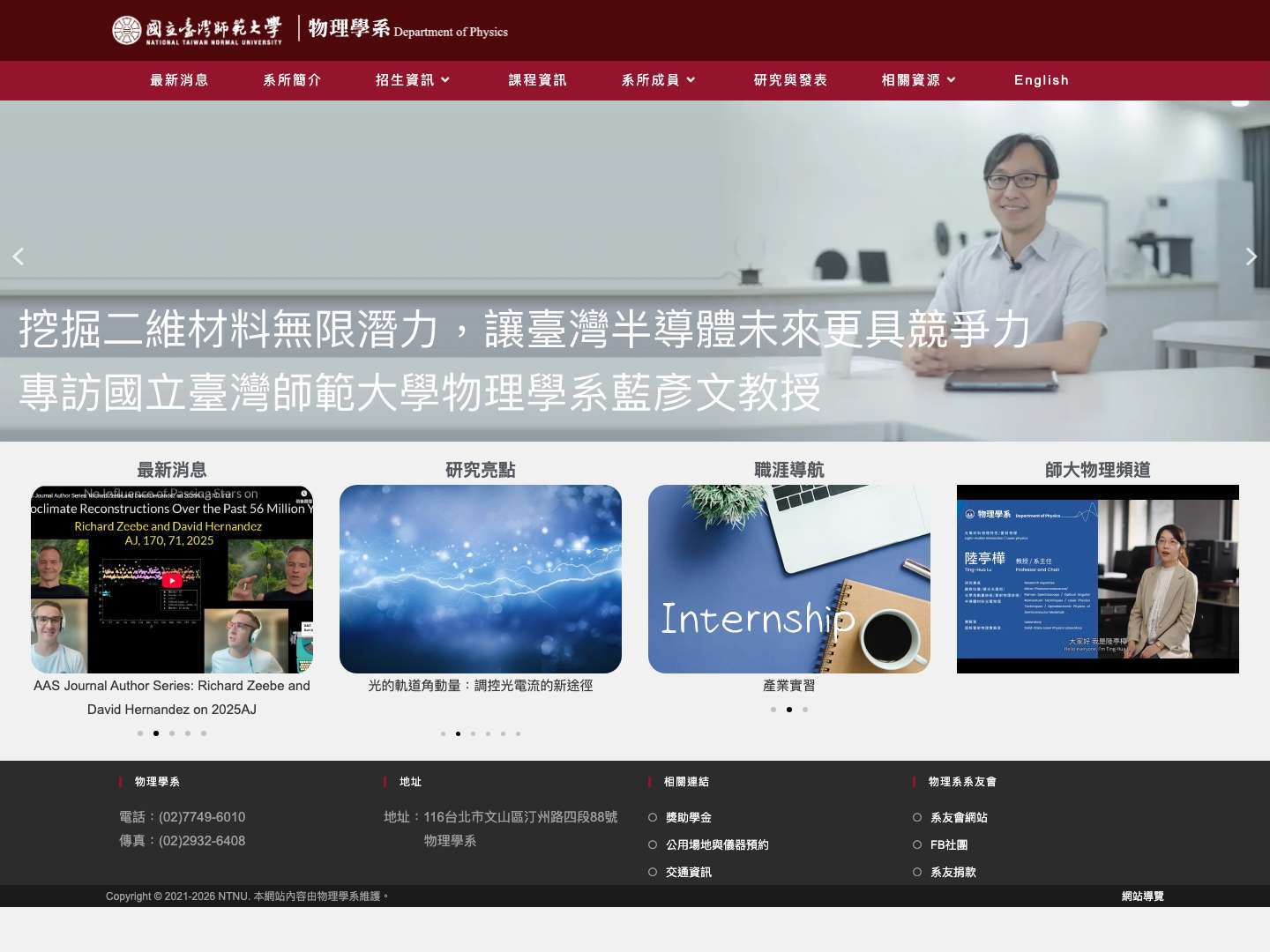This screenshot has height=952, width=1270.
Task: Select the first dot of 最新消息 carousel
Action: click(x=140, y=733)
